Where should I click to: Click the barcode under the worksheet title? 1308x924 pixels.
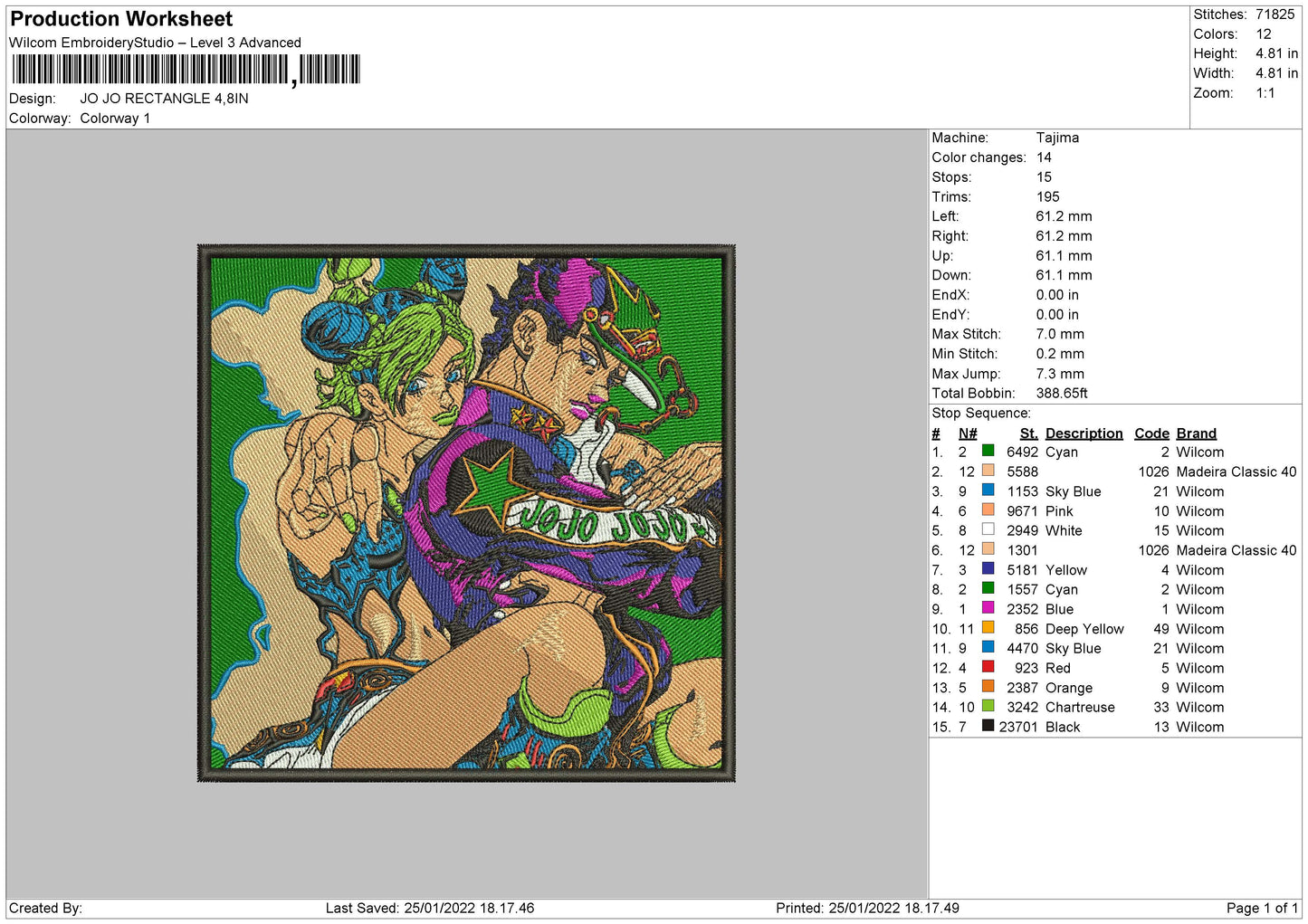click(x=186, y=70)
